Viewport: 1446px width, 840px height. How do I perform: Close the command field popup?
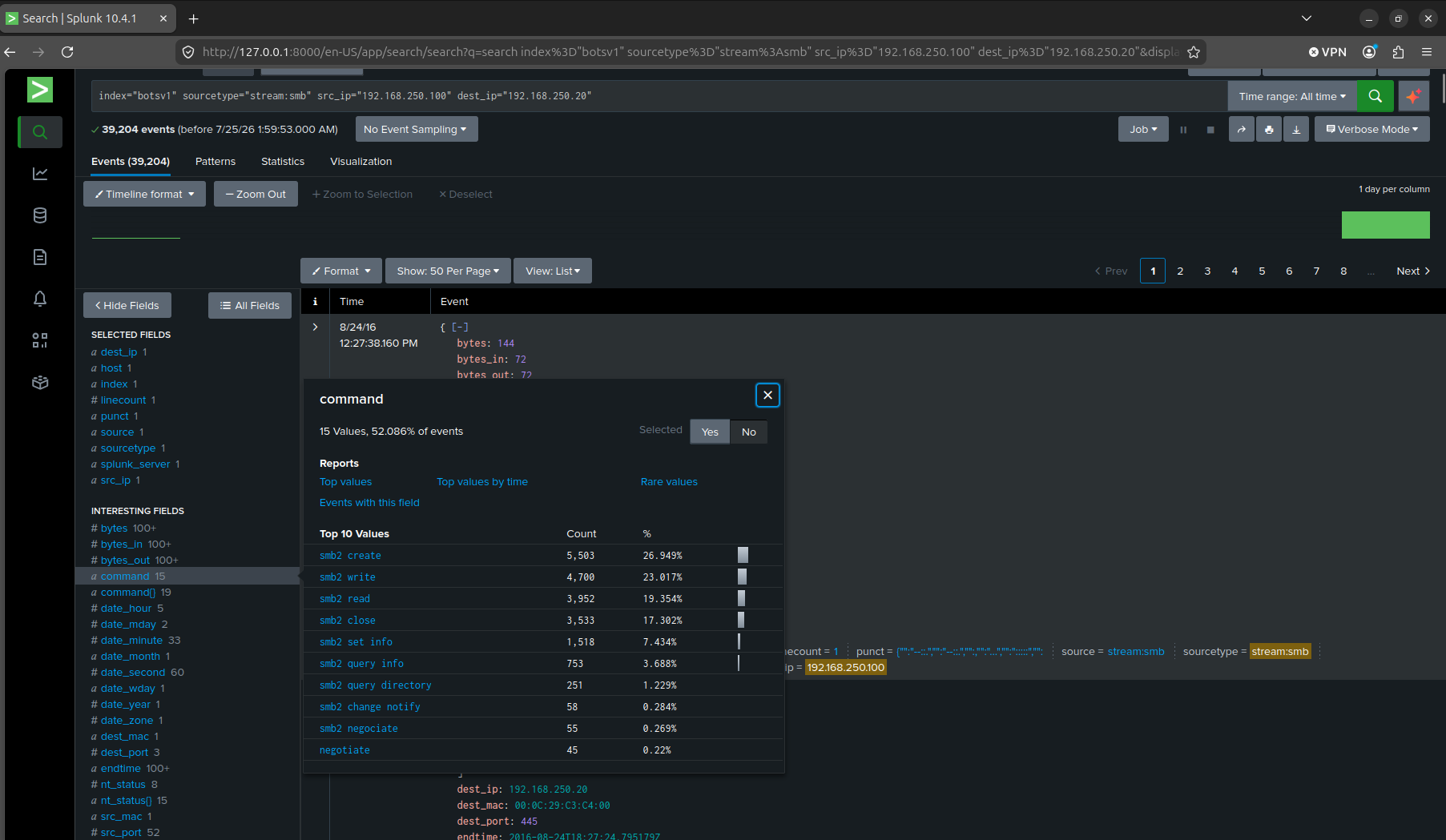click(x=767, y=395)
